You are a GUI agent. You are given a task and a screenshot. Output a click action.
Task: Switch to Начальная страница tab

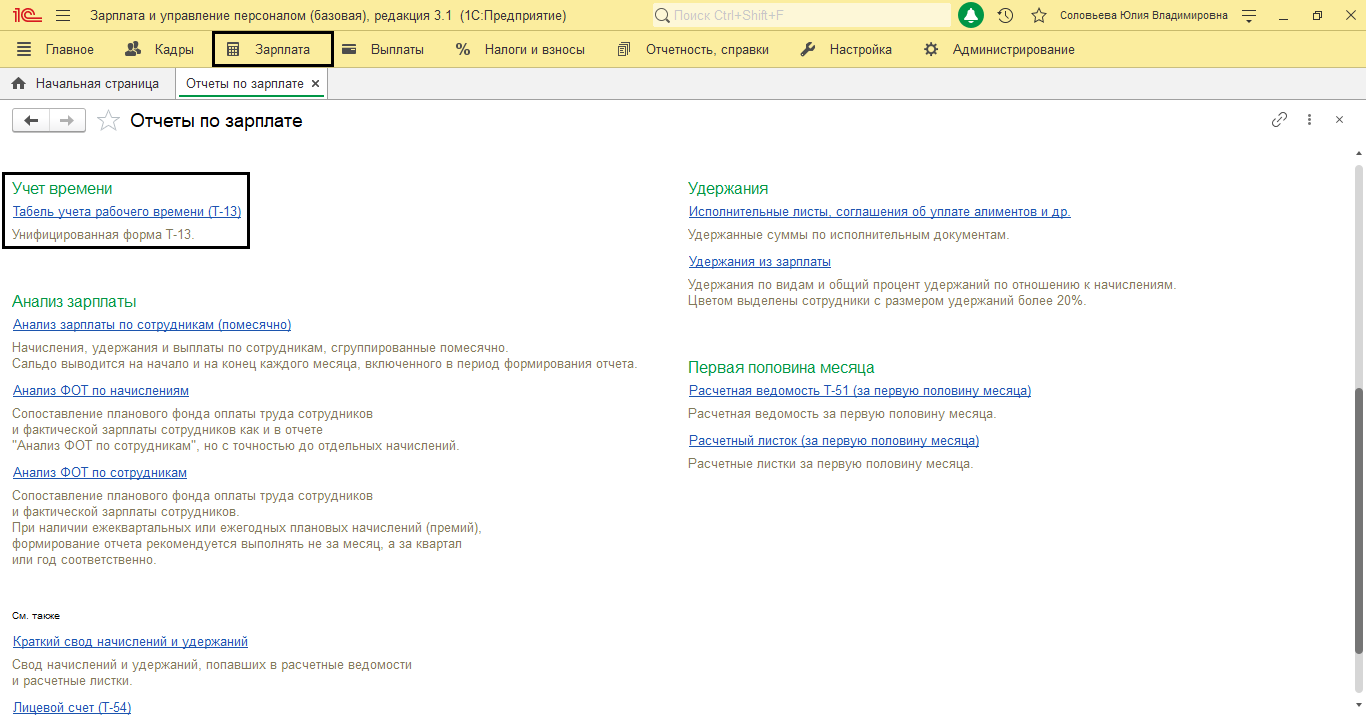pos(86,84)
